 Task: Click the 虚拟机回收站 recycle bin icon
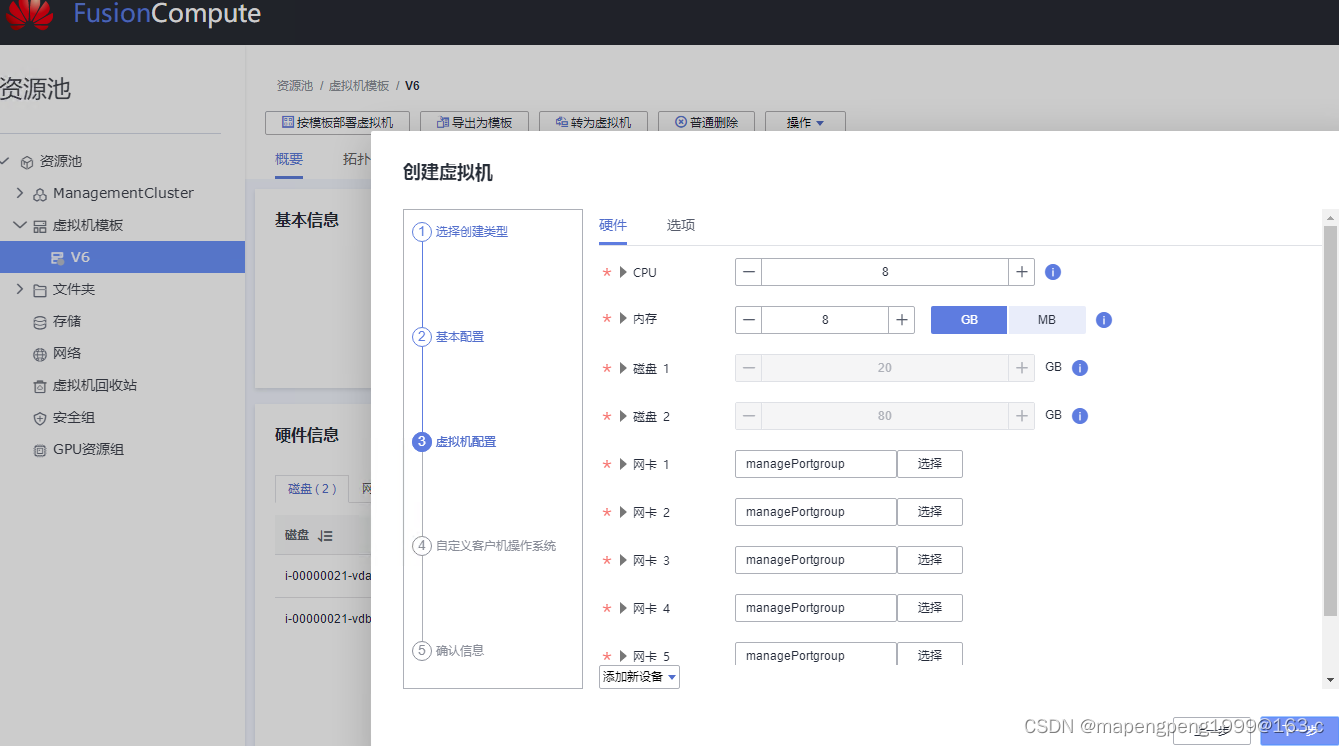tap(40, 386)
